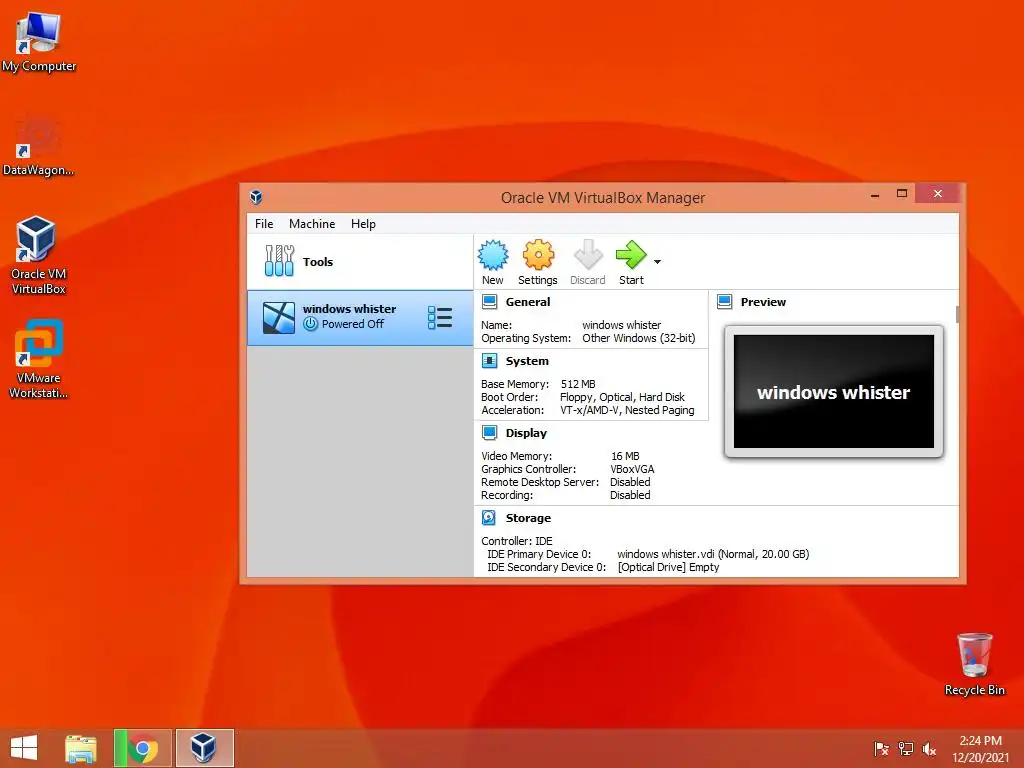The width and height of the screenshot is (1024, 768).
Task: Select the VMware Workstation desktop shortcut
Action: point(38,359)
